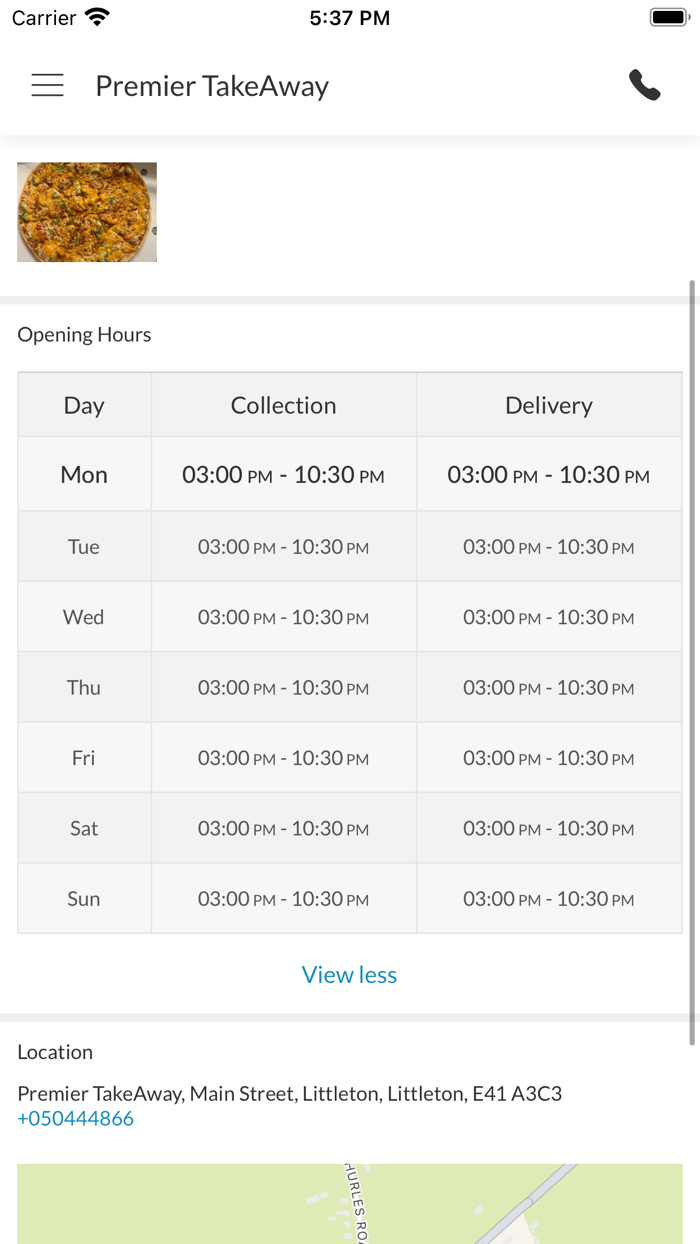700x1244 pixels.
Task: Click Friday's collection hours entry
Action: coord(283,757)
